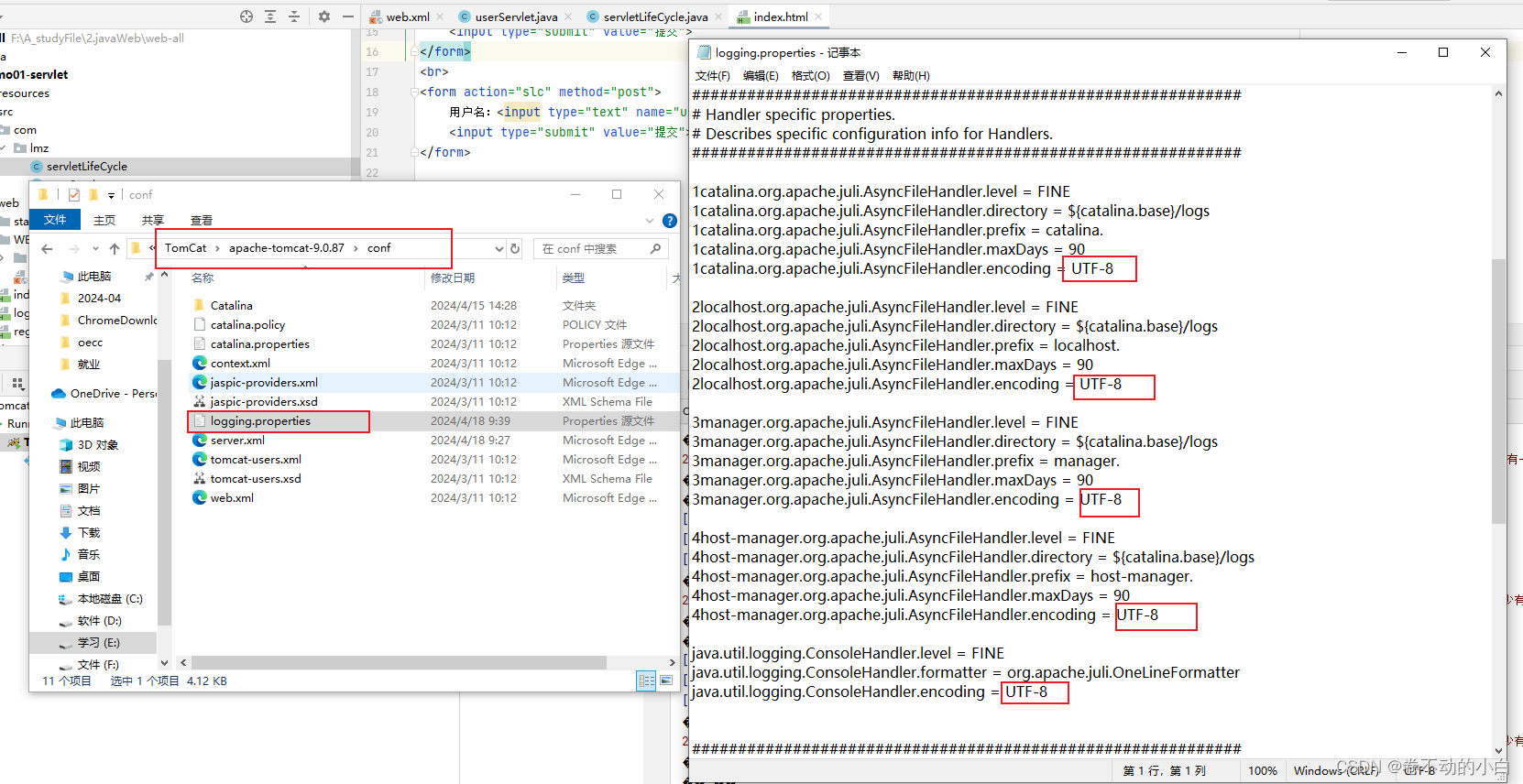Click the Notepad vertical scrollbar thumb
This screenshot has width=1523, height=784.
pyautogui.click(x=1498, y=391)
